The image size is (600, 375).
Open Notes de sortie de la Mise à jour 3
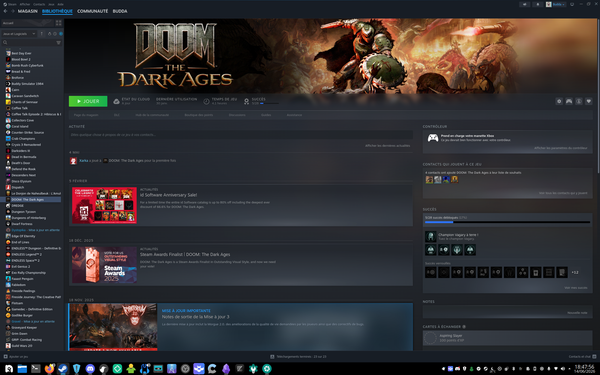(x=196, y=317)
